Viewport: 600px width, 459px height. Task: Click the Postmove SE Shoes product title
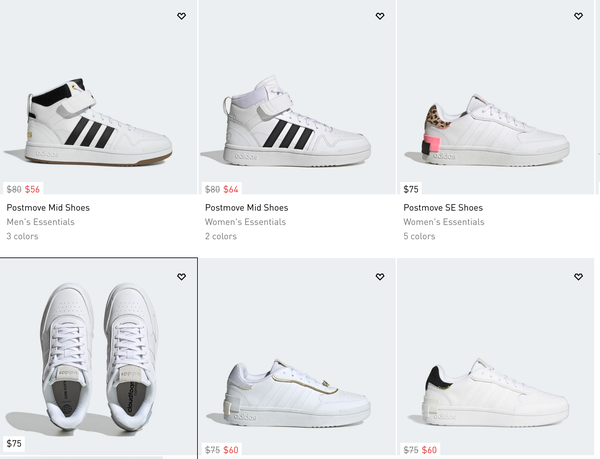tap(443, 208)
